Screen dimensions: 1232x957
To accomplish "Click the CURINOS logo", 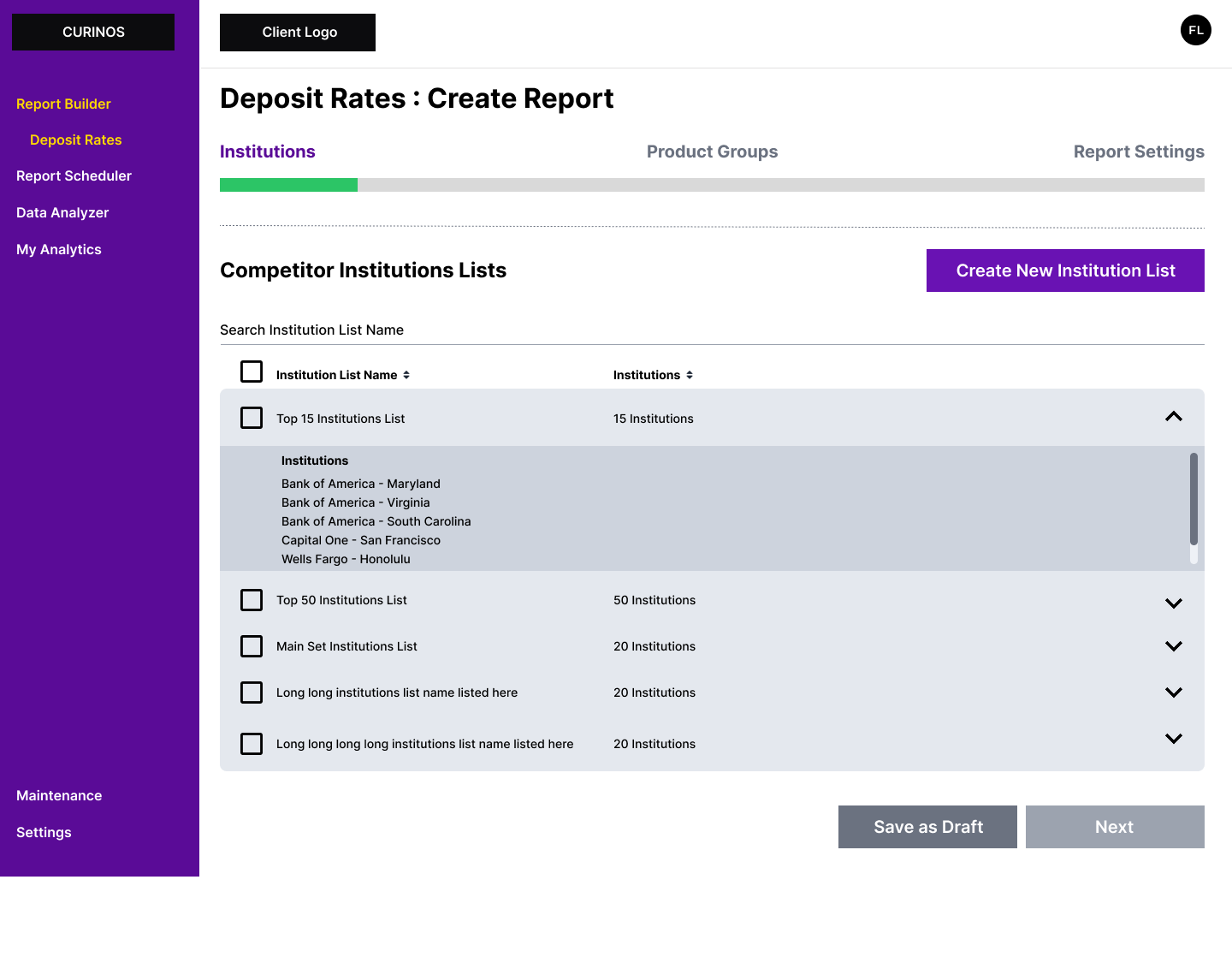I will (93, 32).
